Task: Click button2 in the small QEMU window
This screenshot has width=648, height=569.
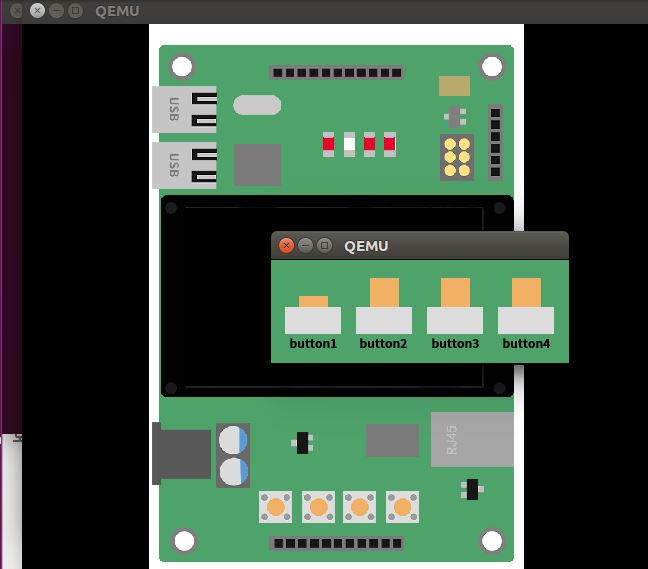Action: [384, 306]
